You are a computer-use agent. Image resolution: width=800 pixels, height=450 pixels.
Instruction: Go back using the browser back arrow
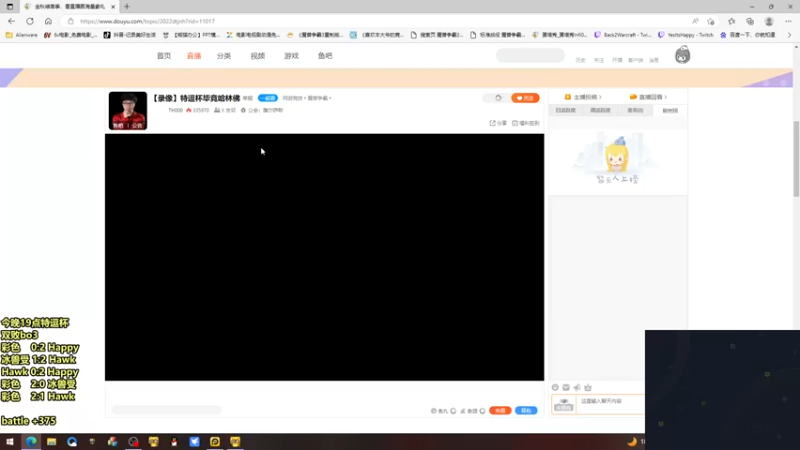point(11,21)
